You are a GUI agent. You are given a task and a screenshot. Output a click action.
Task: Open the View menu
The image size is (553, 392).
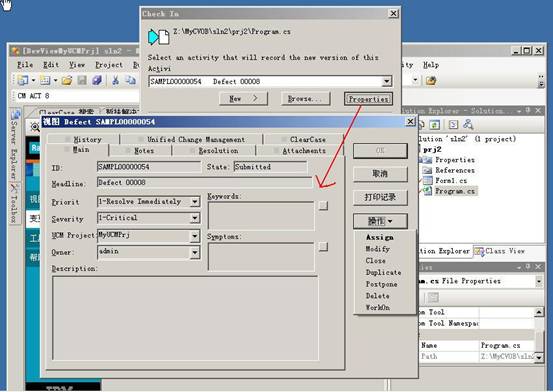pos(77,65)
